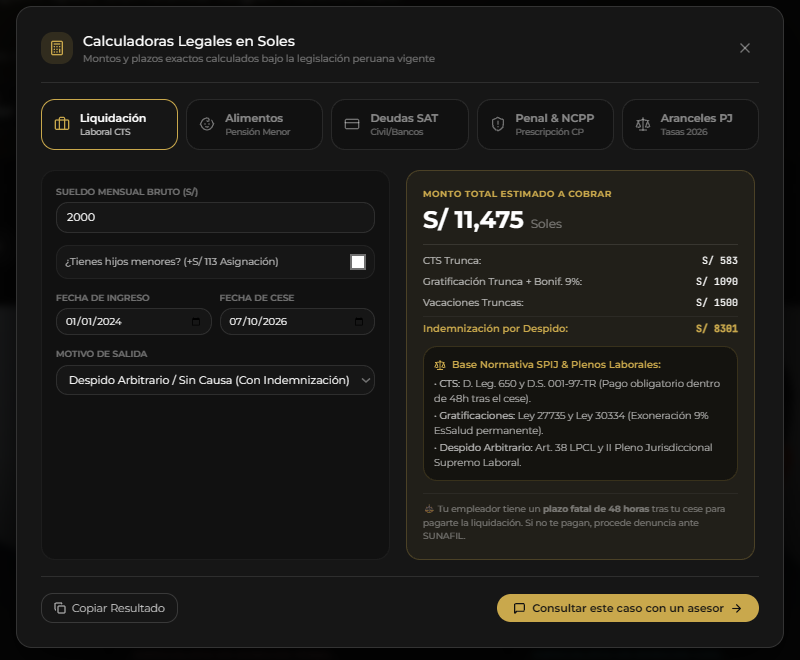
Task: Click the scales icon next to Base Normativa
Action: (x=440, y=365)
